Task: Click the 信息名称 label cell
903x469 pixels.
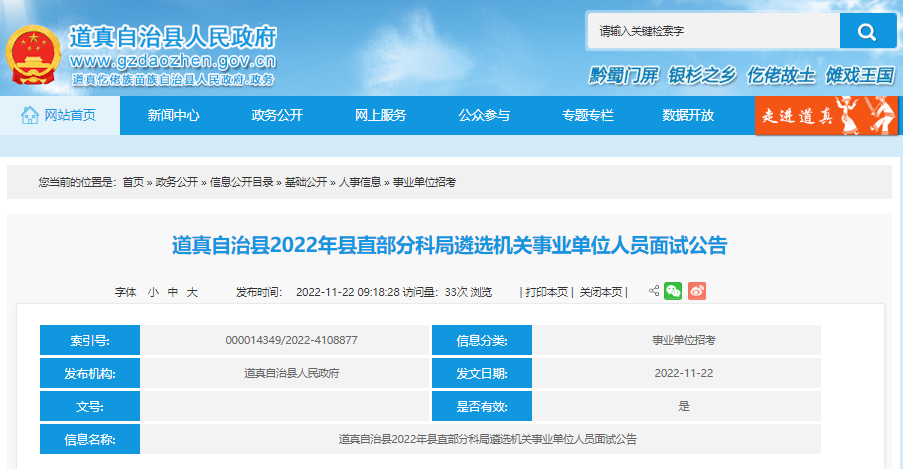Action: click(90, 439)
